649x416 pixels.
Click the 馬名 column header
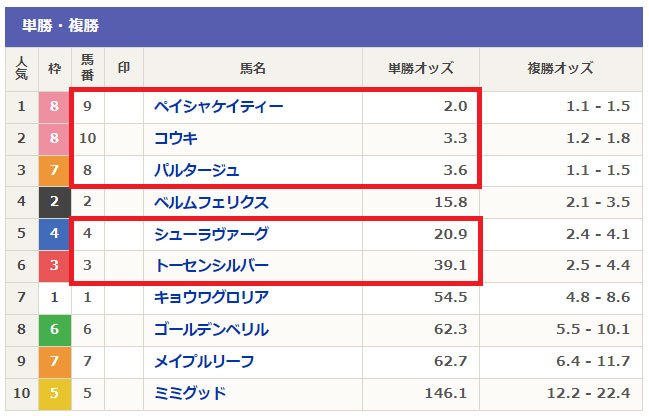pos(253,69)
